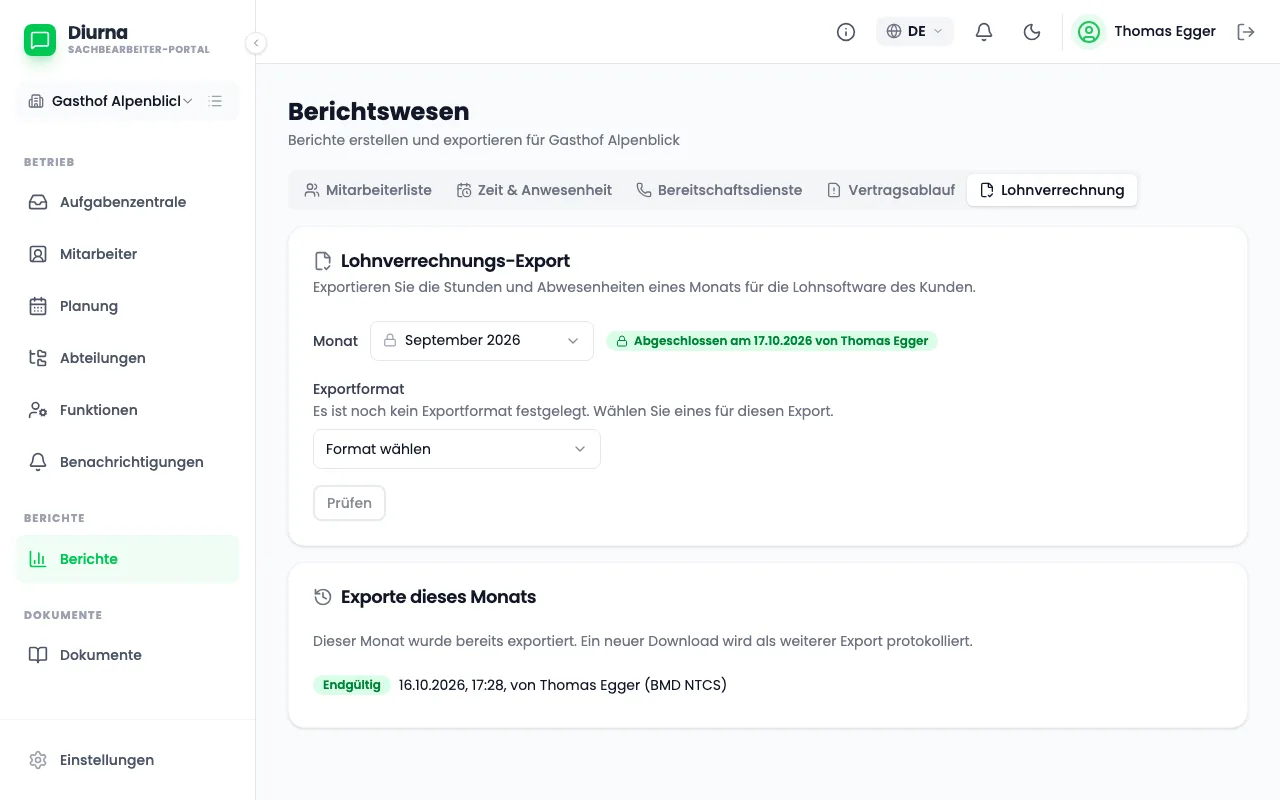Switch to the Bereitschaftsdienste tab
The width and height of the screenshot is (1280, 800).
coord(719,190)
